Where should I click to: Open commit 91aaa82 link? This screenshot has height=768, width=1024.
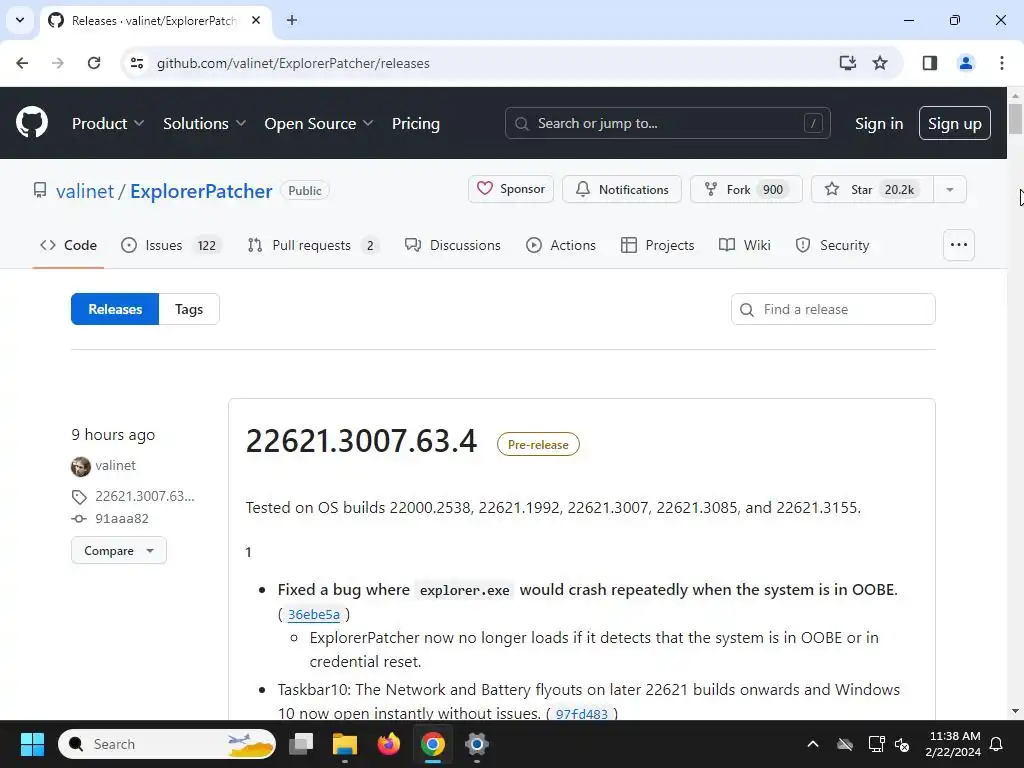point(121,519)
